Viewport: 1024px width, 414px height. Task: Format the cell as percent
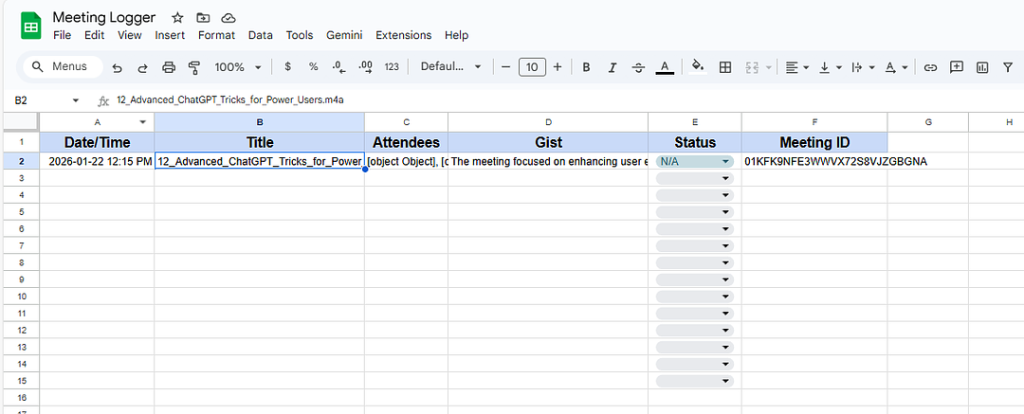[313, 67]
